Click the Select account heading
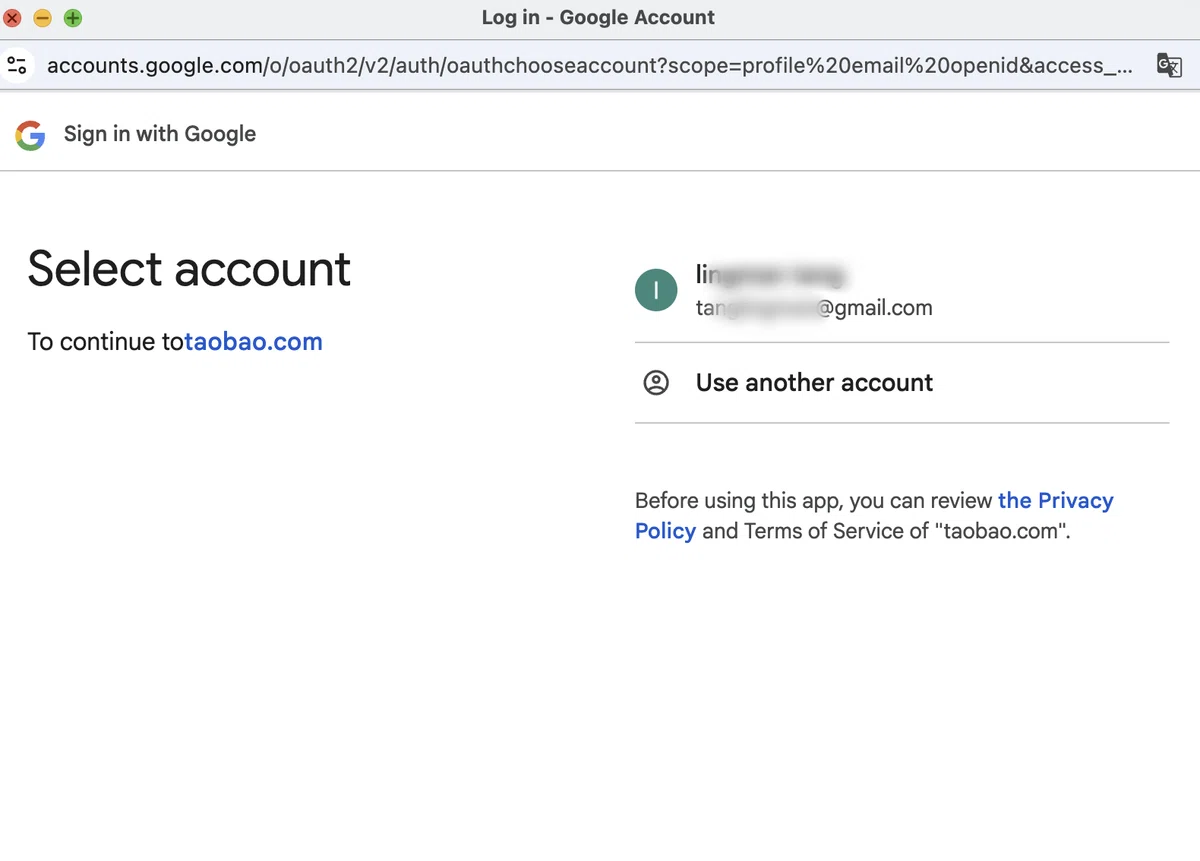1200x861 pixels. point(189,269)
